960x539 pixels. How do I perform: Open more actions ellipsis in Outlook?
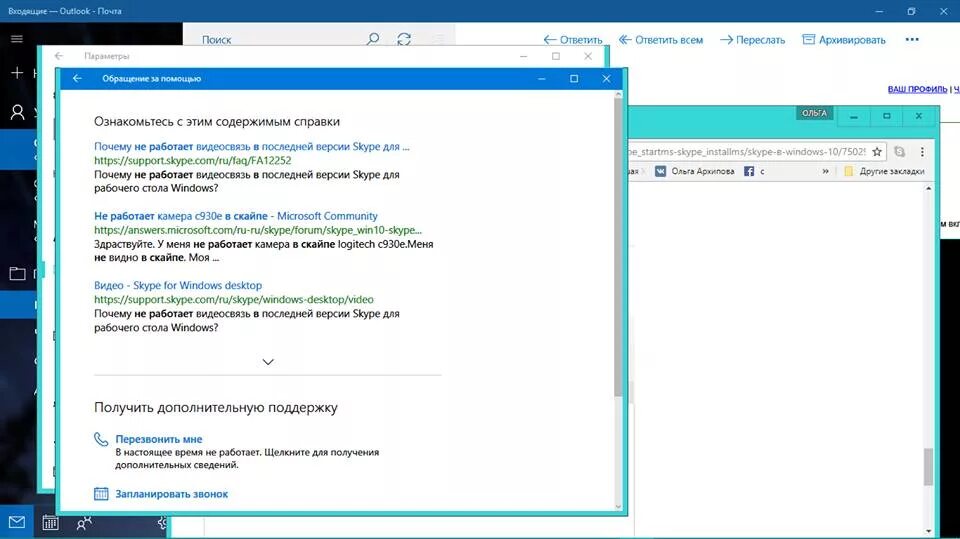pyautogui.click(x=912, y=40)
